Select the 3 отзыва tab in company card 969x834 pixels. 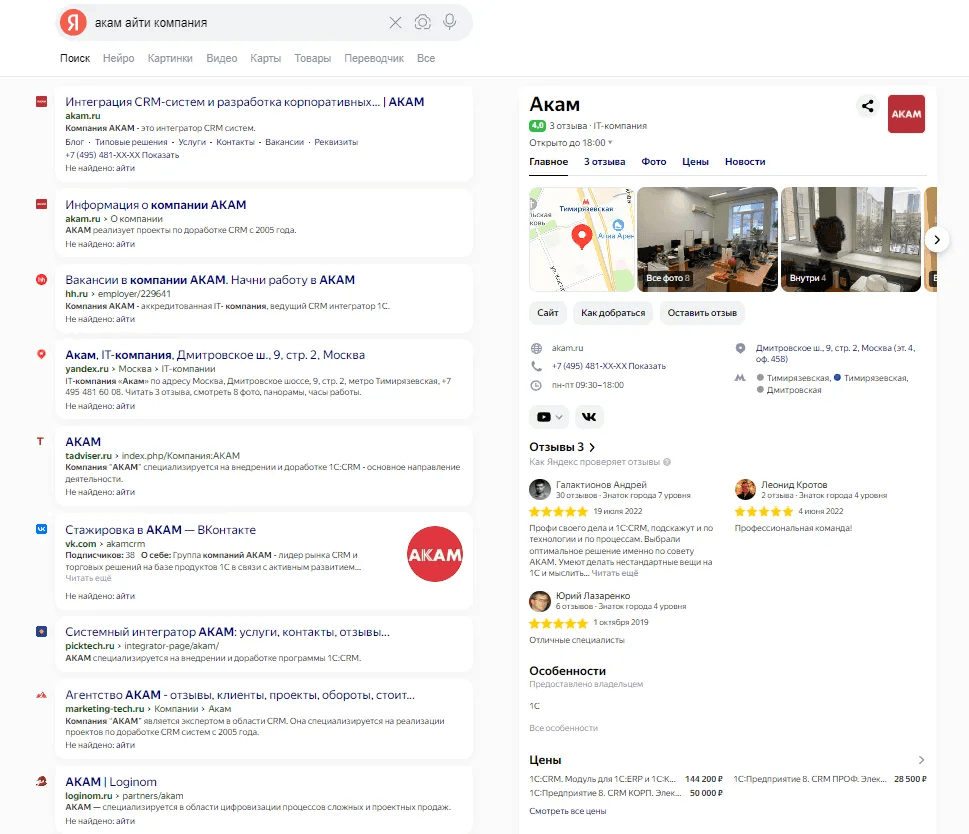pos(604,162)
